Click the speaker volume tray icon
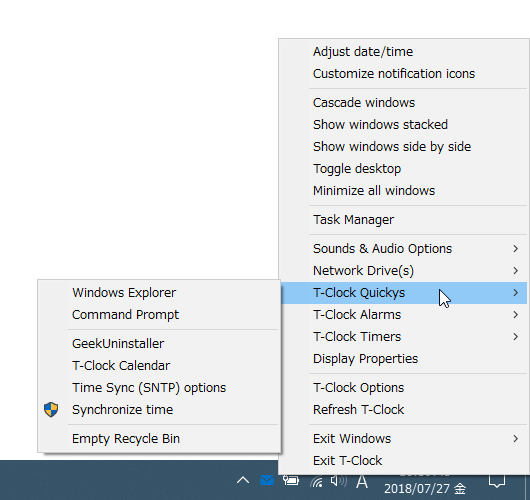Image resolution: width=530 pixels, height=500 pixels. [x=339, y=481]
